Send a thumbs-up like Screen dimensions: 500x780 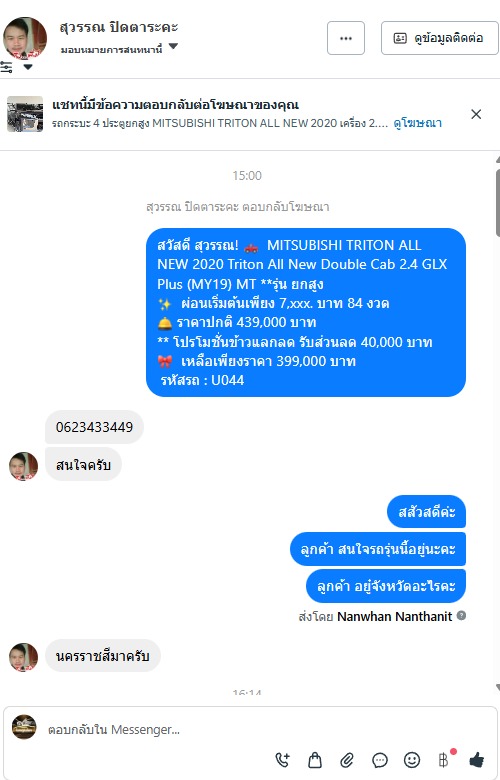477,760
